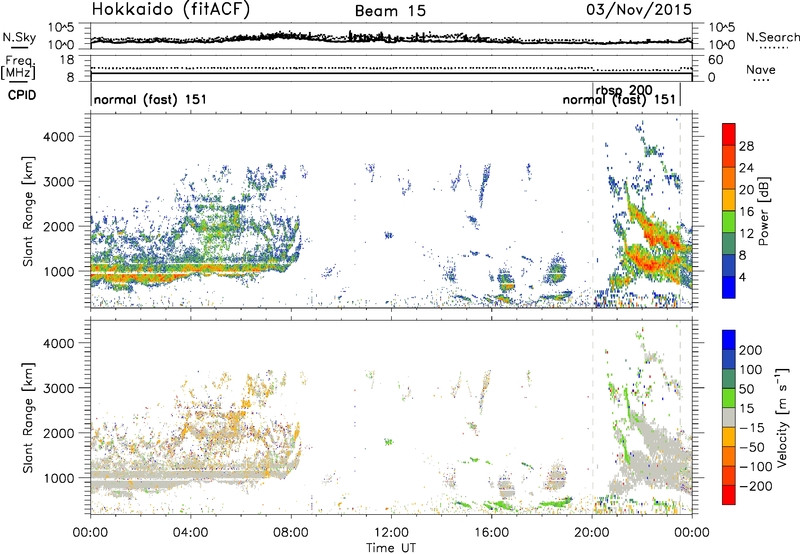Click the solid frequency line in Freq panel
Viewport: 800px width, 554px height.
click(391, 73)
